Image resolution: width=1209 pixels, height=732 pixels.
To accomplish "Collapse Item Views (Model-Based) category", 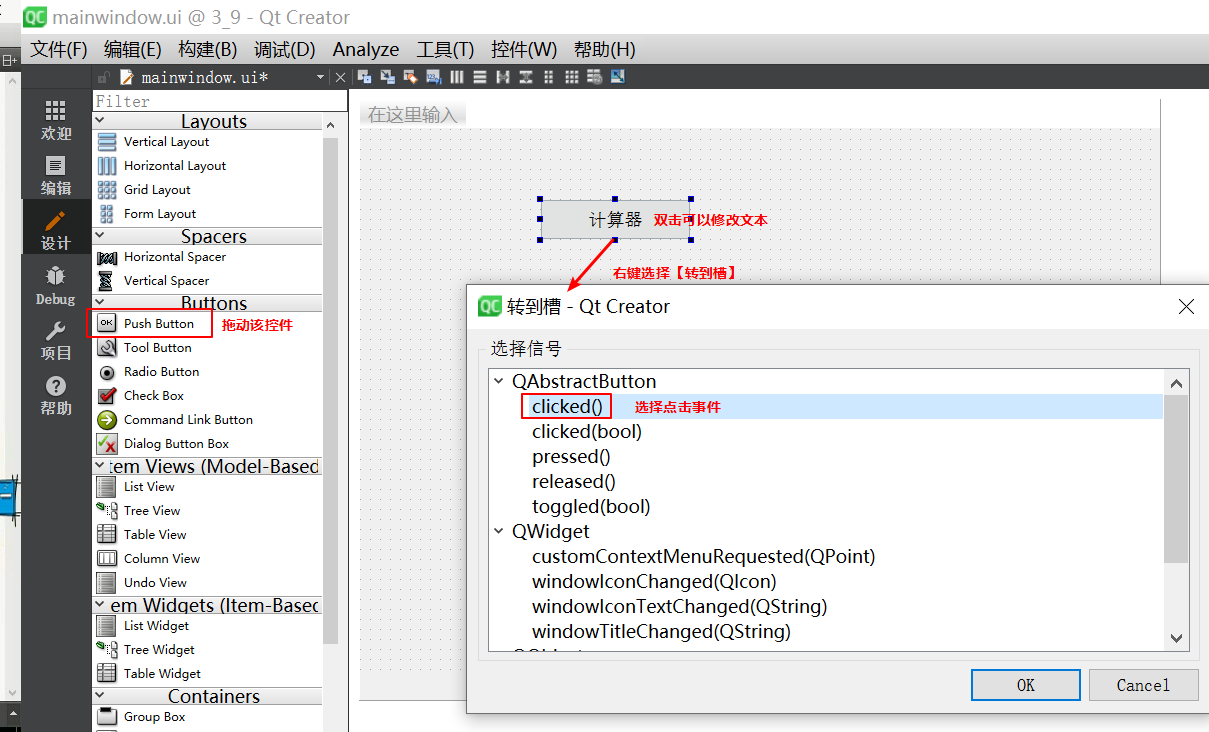I will tap(100, 466).
